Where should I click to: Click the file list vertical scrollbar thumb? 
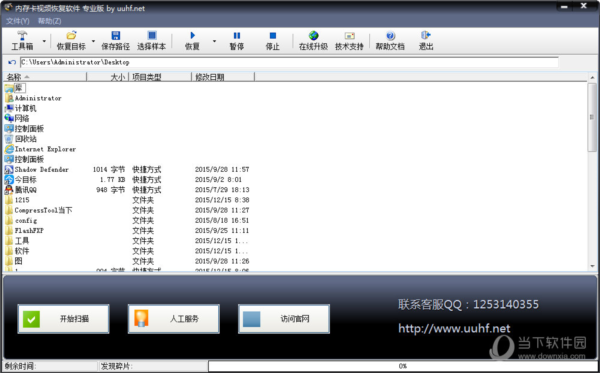[x=592, y=117]
